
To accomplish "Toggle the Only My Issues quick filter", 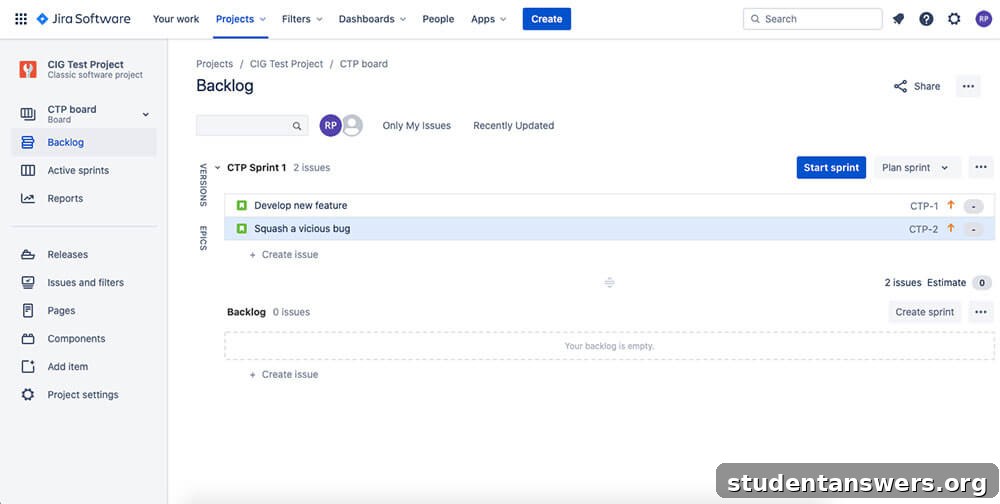I will tap(416, 126).
